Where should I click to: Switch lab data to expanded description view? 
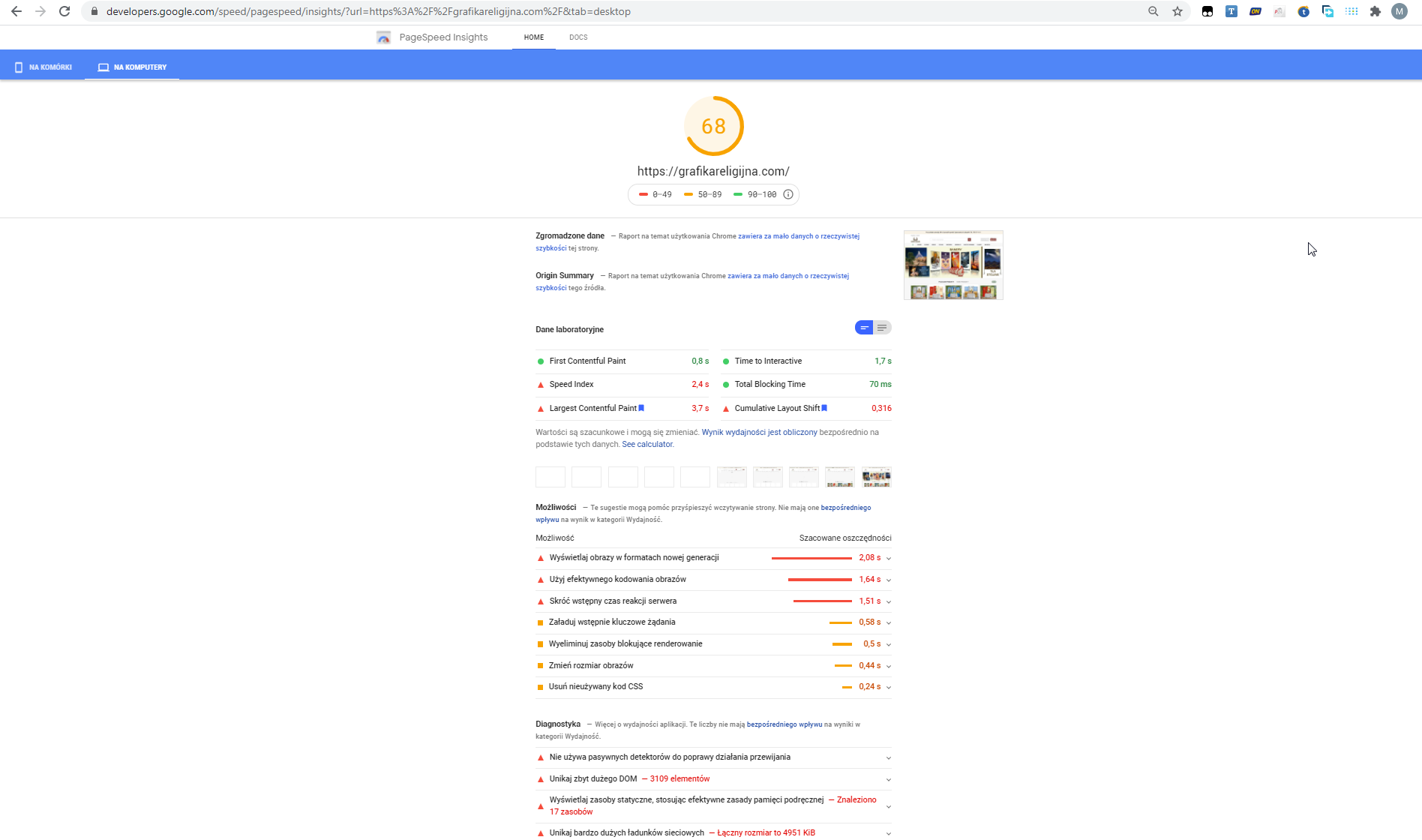pos(883,328)
